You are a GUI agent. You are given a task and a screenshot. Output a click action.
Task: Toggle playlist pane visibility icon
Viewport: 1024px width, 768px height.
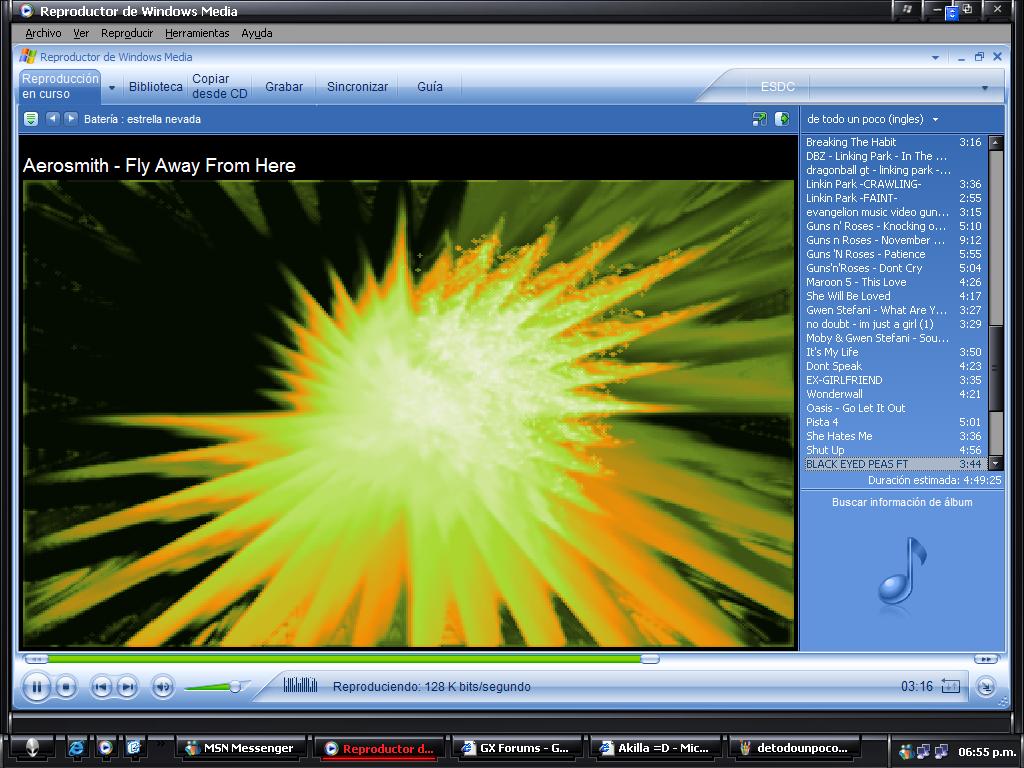[782, 119]
